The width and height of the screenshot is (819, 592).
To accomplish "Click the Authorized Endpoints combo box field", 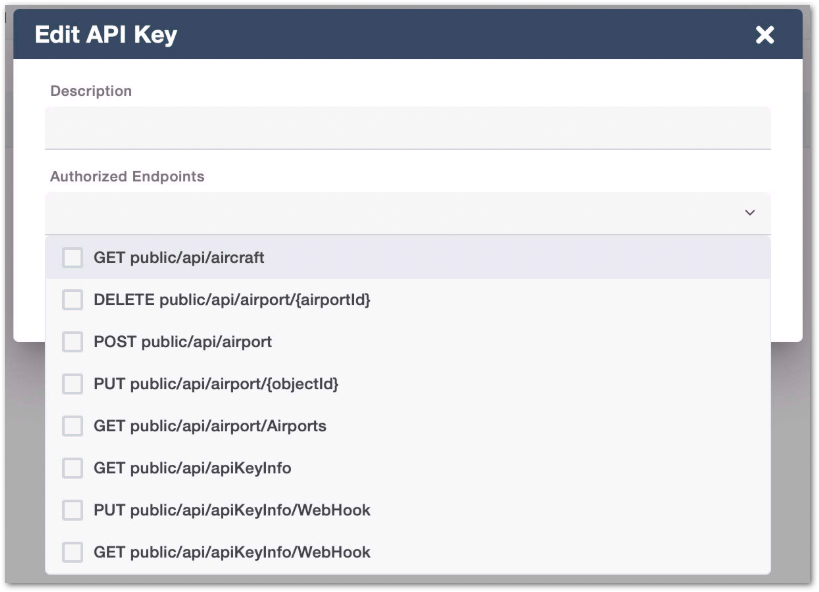I will [390, 213].
